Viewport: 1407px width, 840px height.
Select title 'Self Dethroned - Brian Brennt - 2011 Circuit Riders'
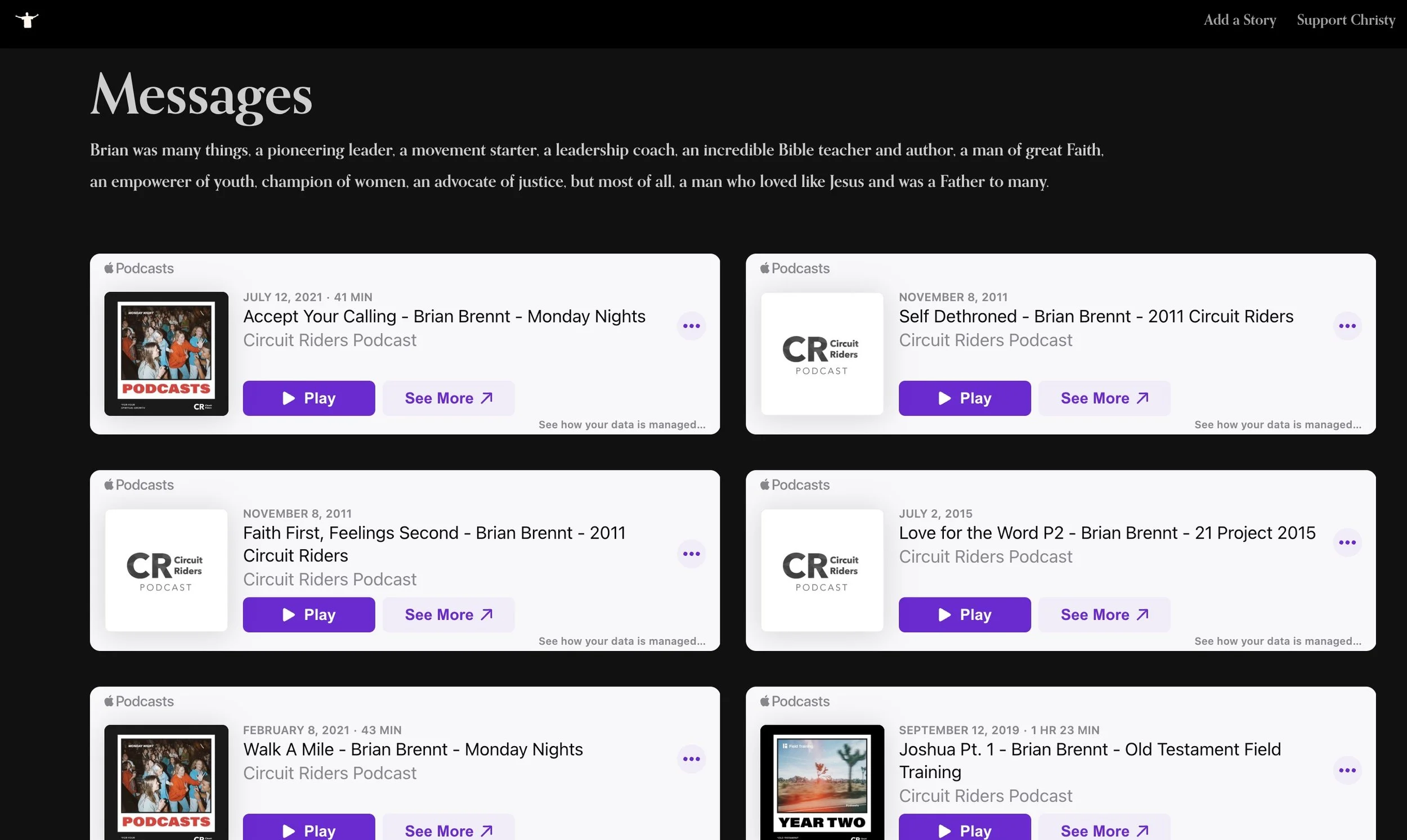point(1096,316)
